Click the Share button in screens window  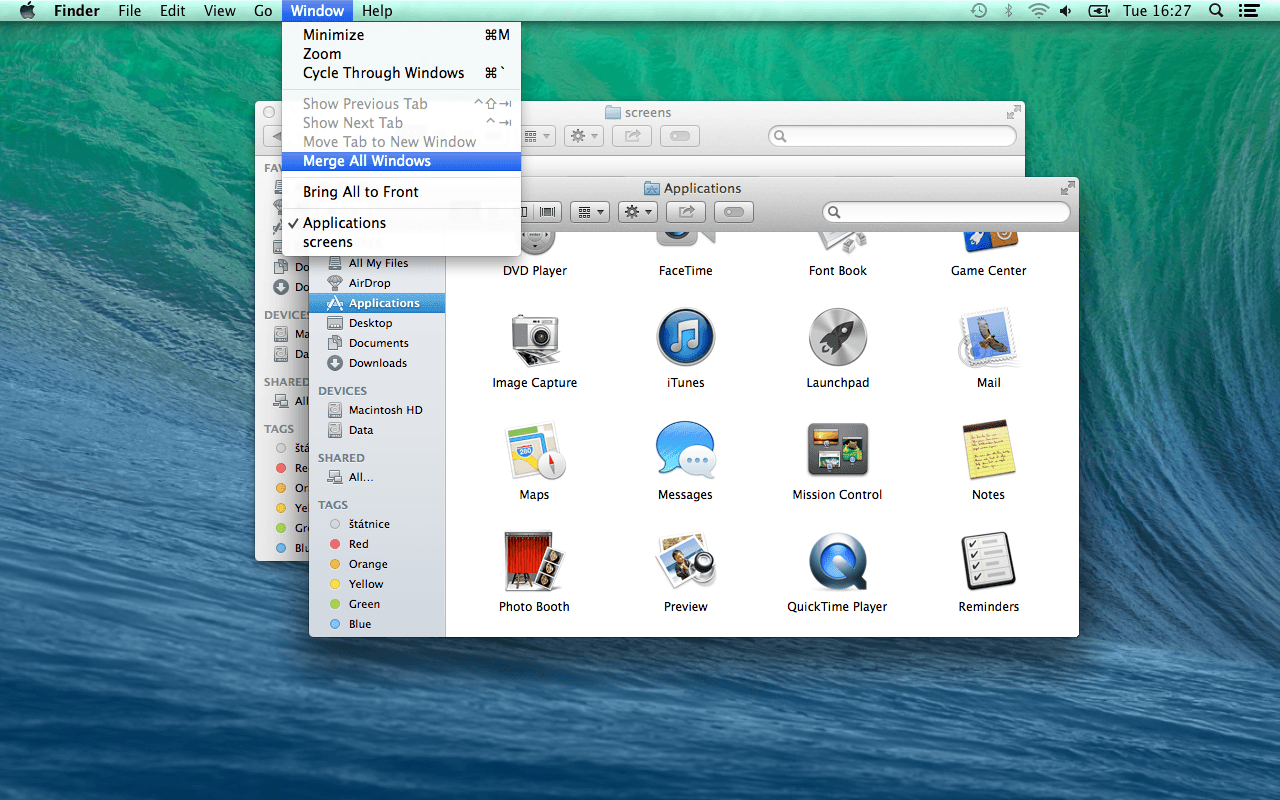click(632, 136)
